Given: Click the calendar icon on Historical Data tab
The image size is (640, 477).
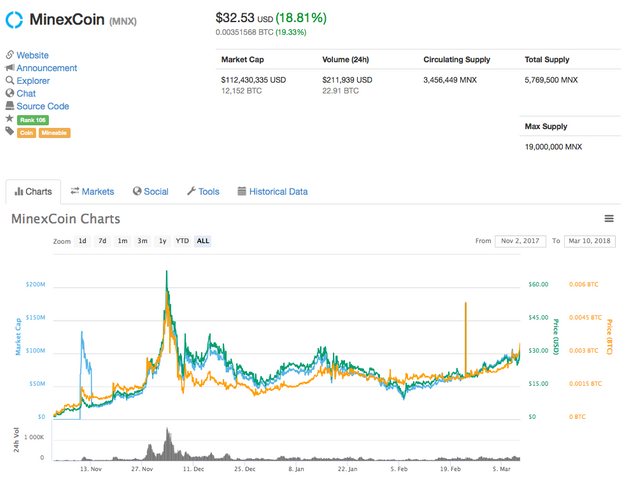Looking at the screenshot, I should point(242,191).
